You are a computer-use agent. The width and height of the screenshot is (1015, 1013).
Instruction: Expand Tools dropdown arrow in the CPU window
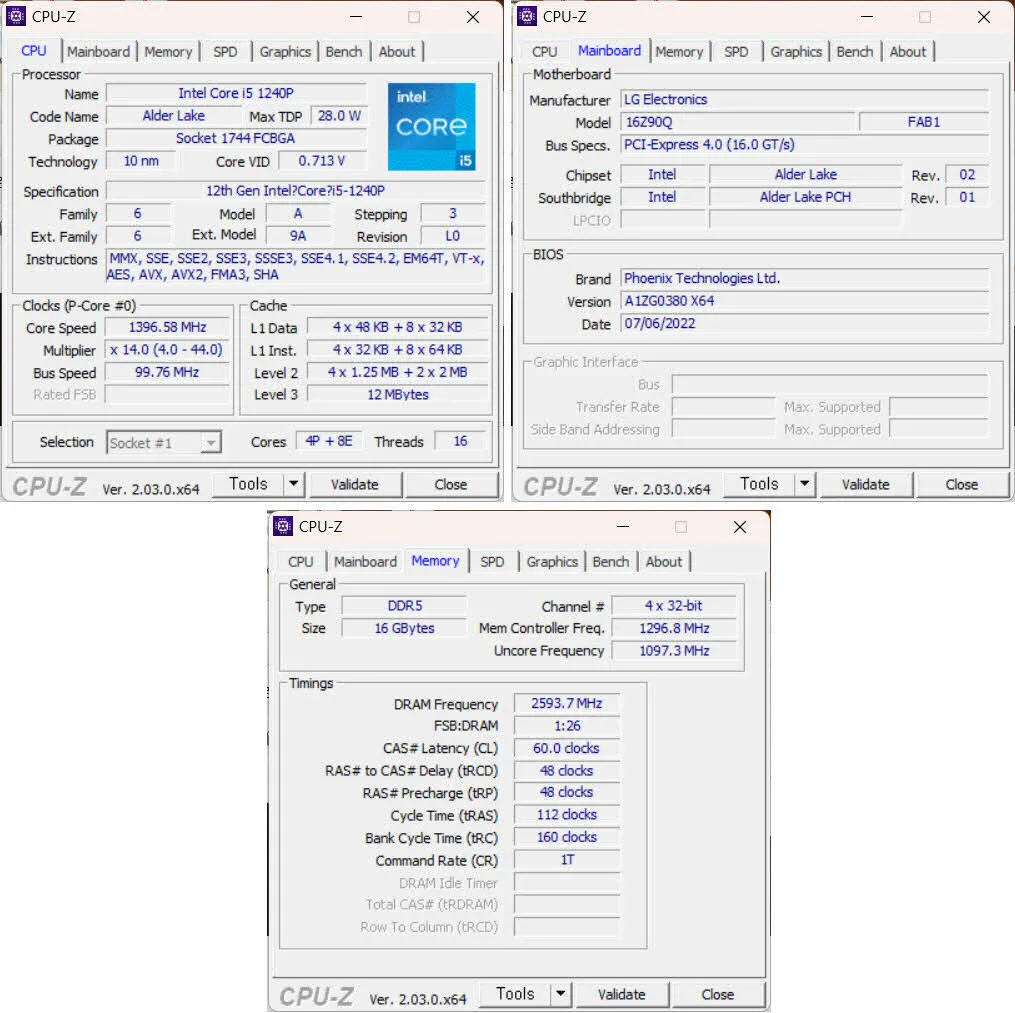pos(293,484)
